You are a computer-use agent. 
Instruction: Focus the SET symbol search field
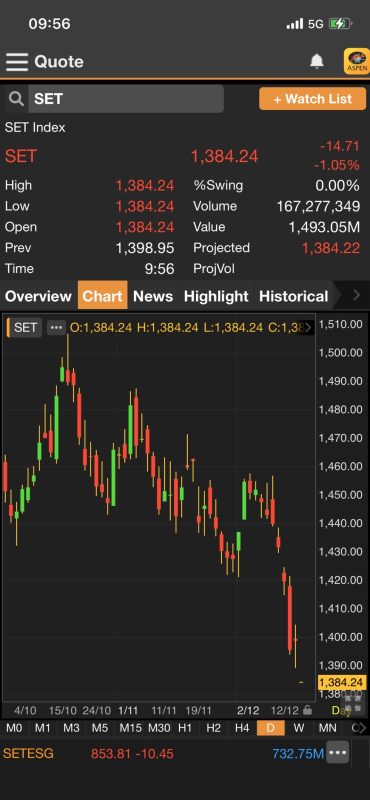126,99
